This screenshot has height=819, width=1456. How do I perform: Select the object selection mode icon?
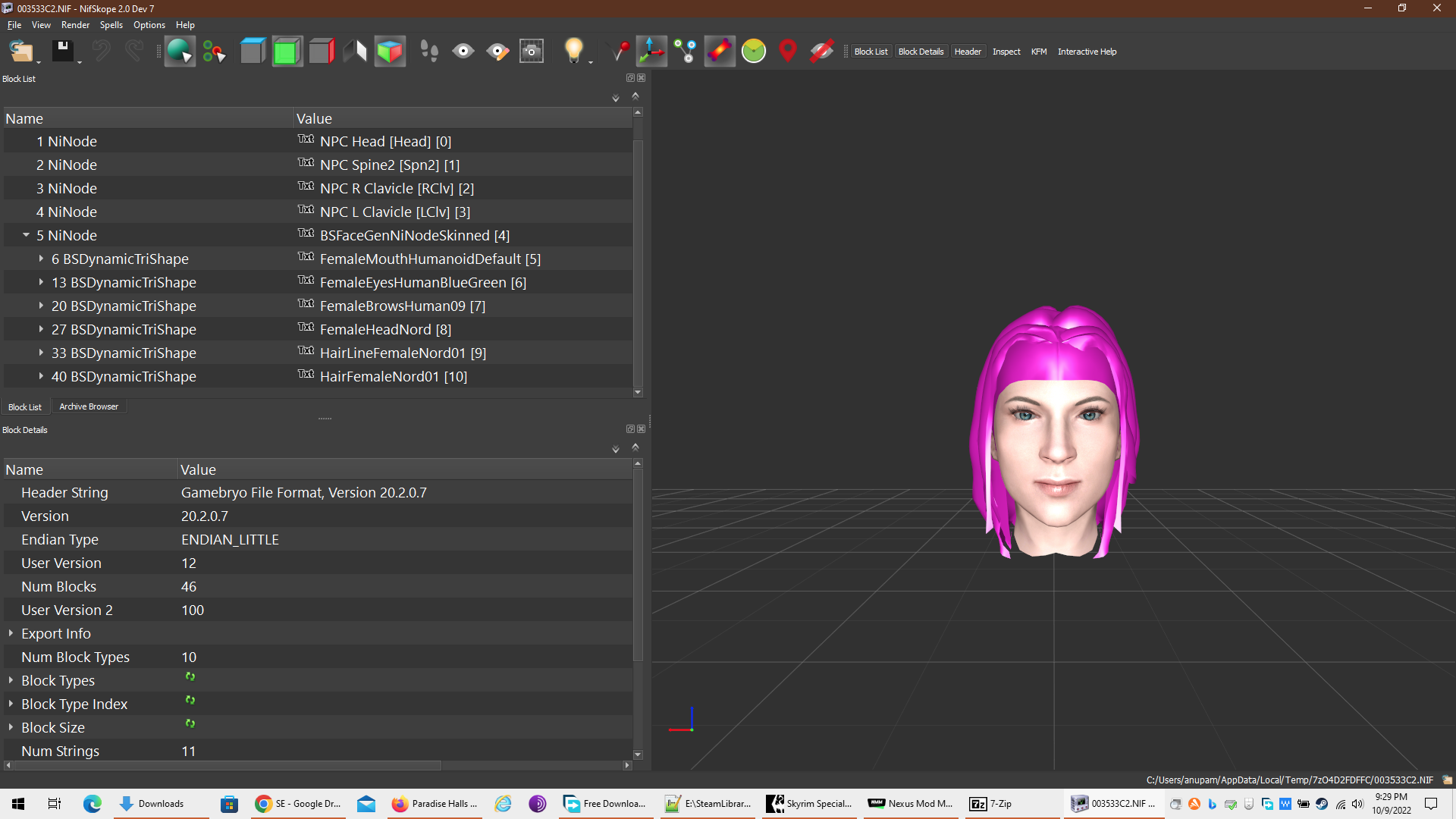(180, 52)
